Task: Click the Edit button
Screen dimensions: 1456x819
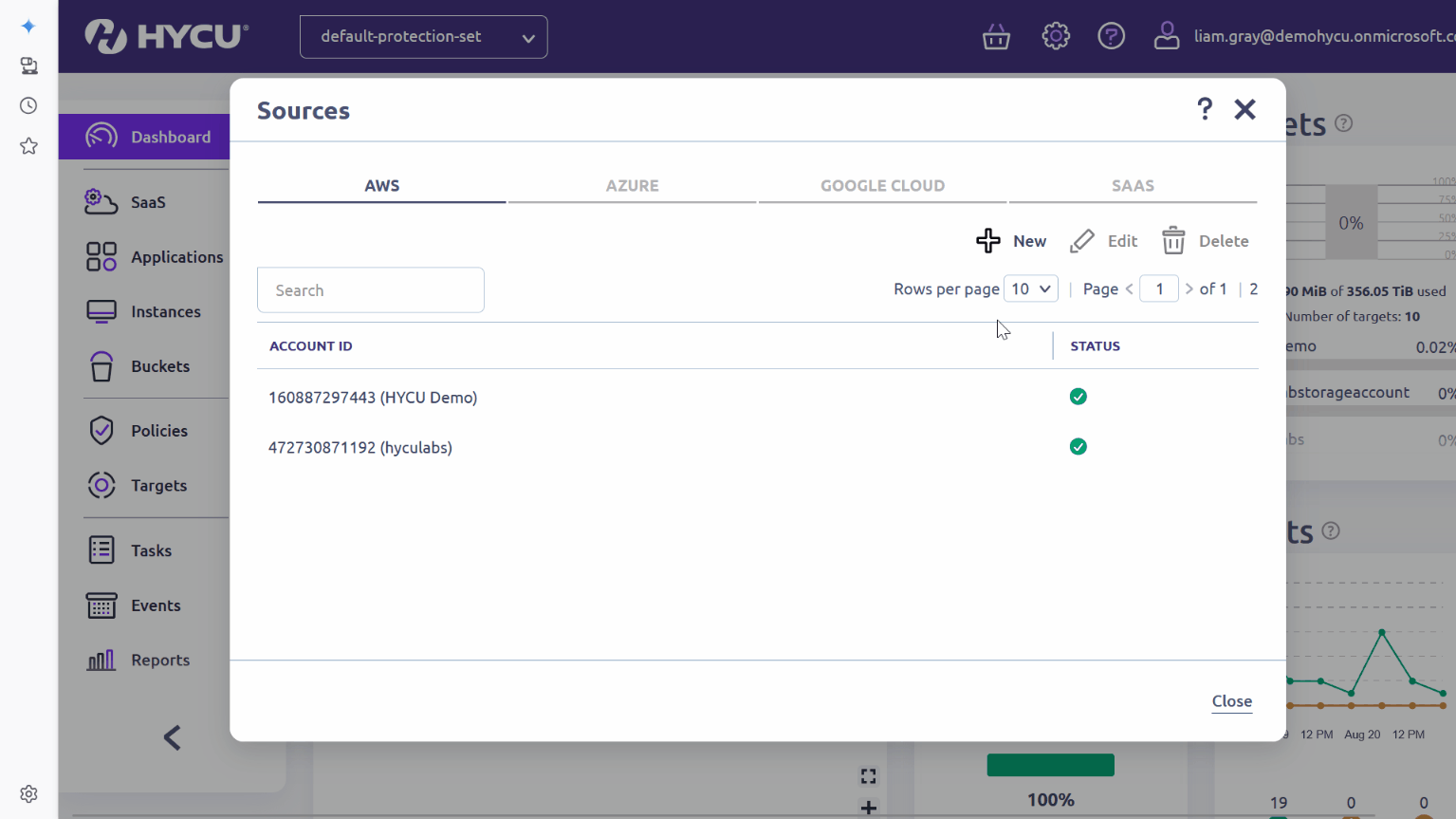Action: (1104, 241)
